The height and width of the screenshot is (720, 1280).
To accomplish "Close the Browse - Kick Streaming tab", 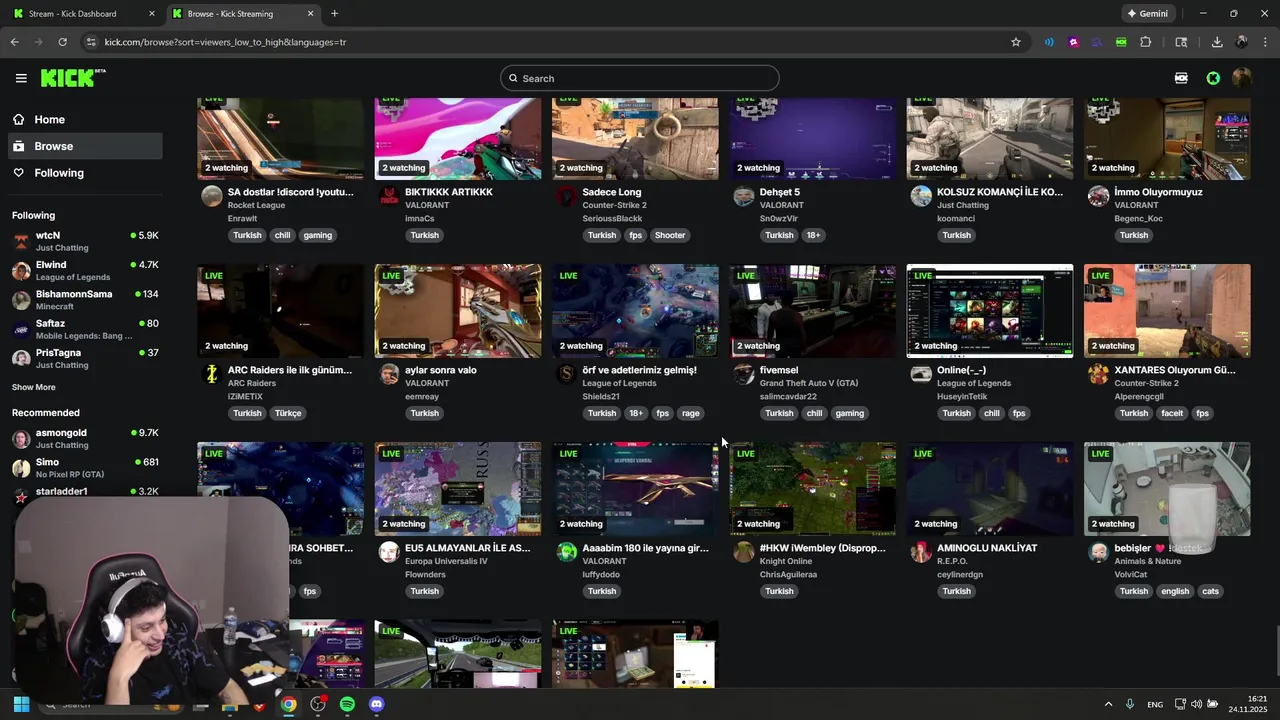I will pyautogui.click(x=311, y=14).
